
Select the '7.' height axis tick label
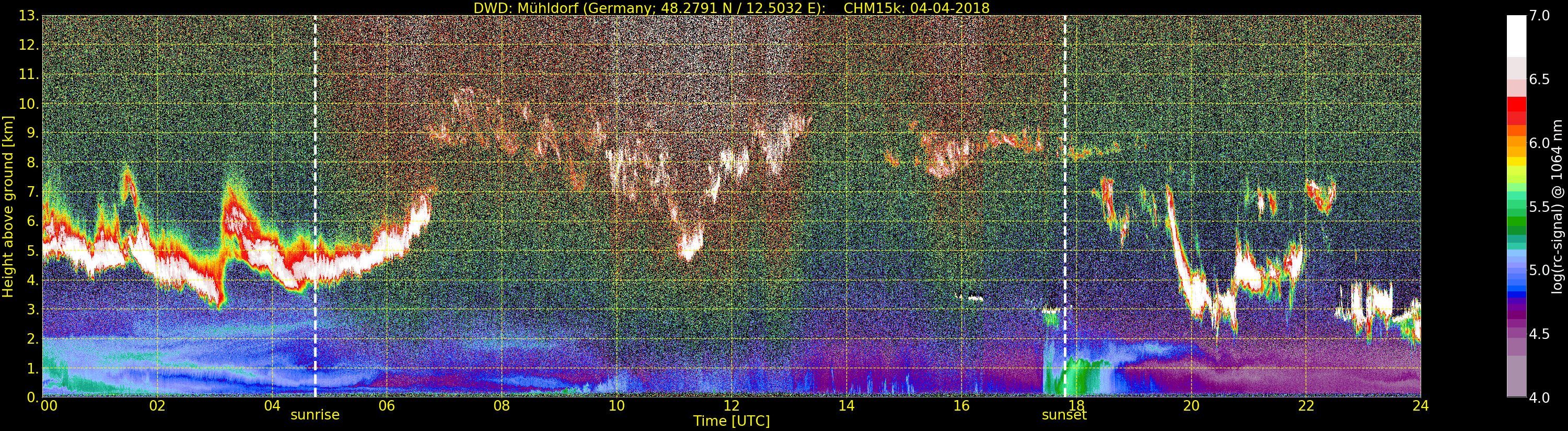(33, 192)
